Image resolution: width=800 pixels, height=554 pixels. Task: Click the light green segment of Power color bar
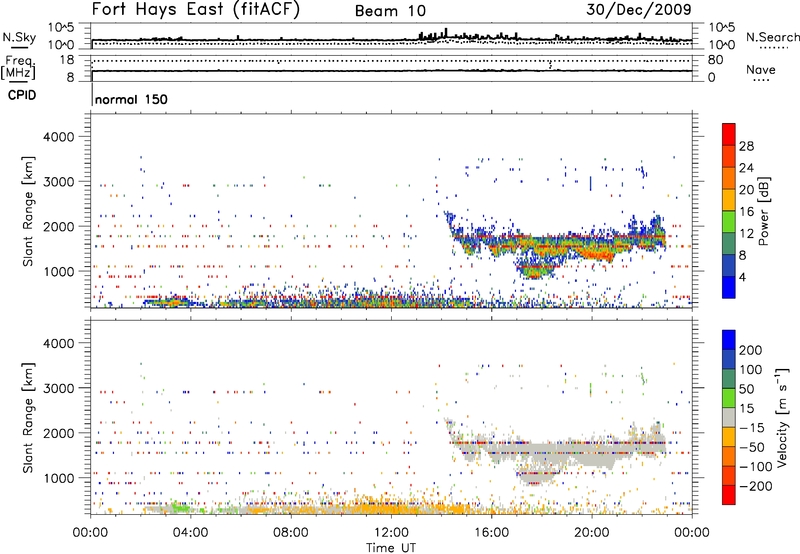tap(729, 220)
